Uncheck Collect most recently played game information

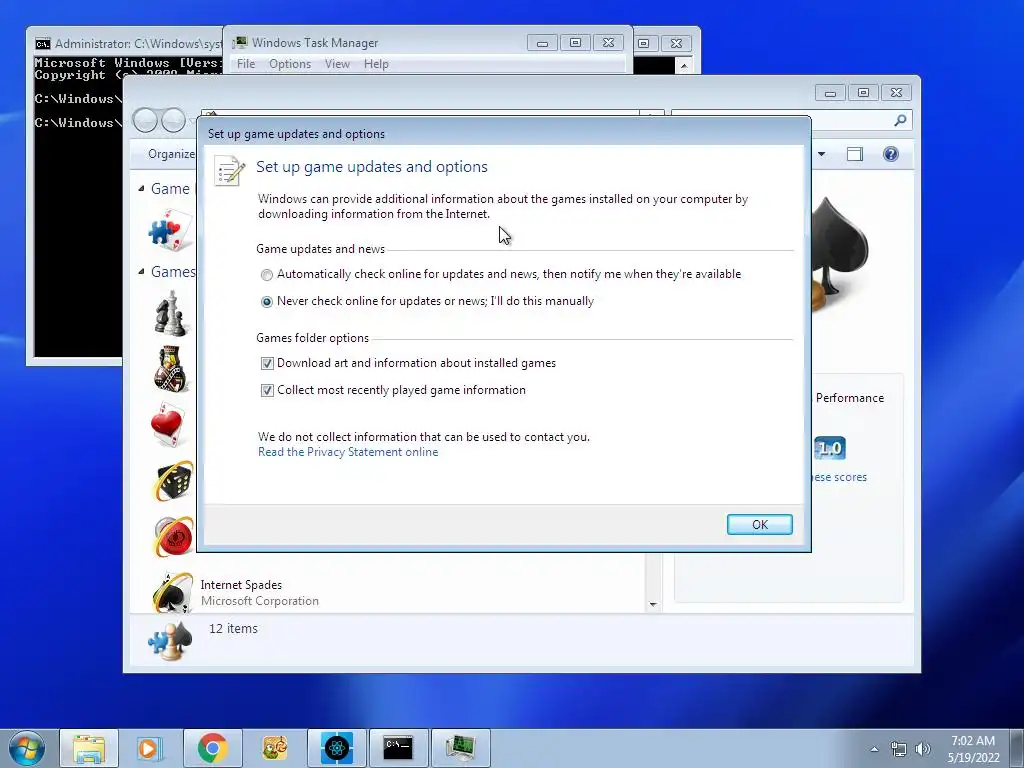267,391
